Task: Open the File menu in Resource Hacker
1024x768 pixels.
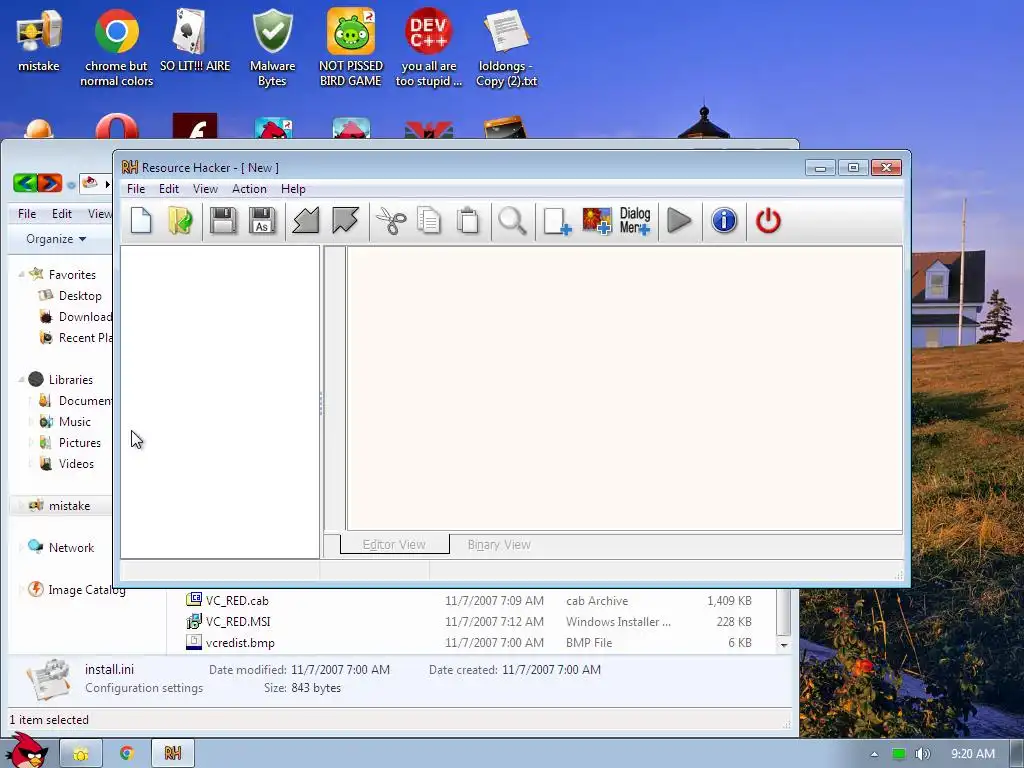Action: click(x=136, y=189)
